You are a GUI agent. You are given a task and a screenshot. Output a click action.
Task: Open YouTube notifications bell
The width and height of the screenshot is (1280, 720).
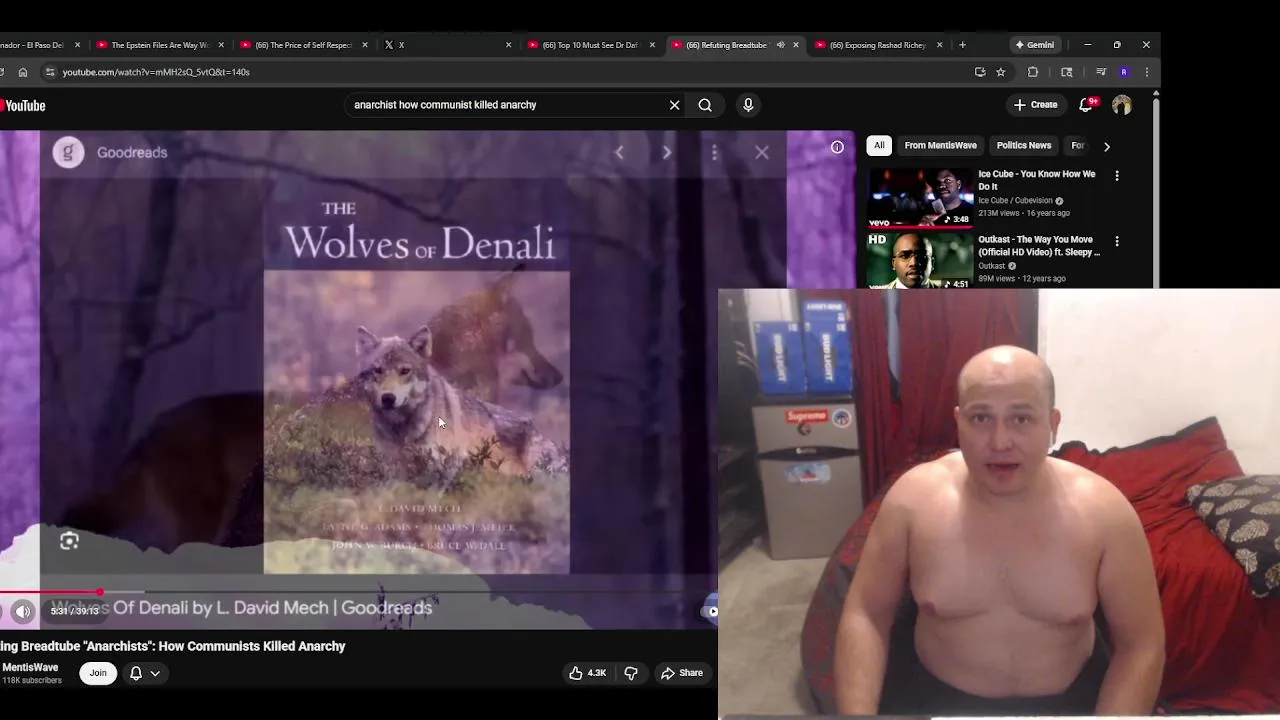coord(1086,105)
